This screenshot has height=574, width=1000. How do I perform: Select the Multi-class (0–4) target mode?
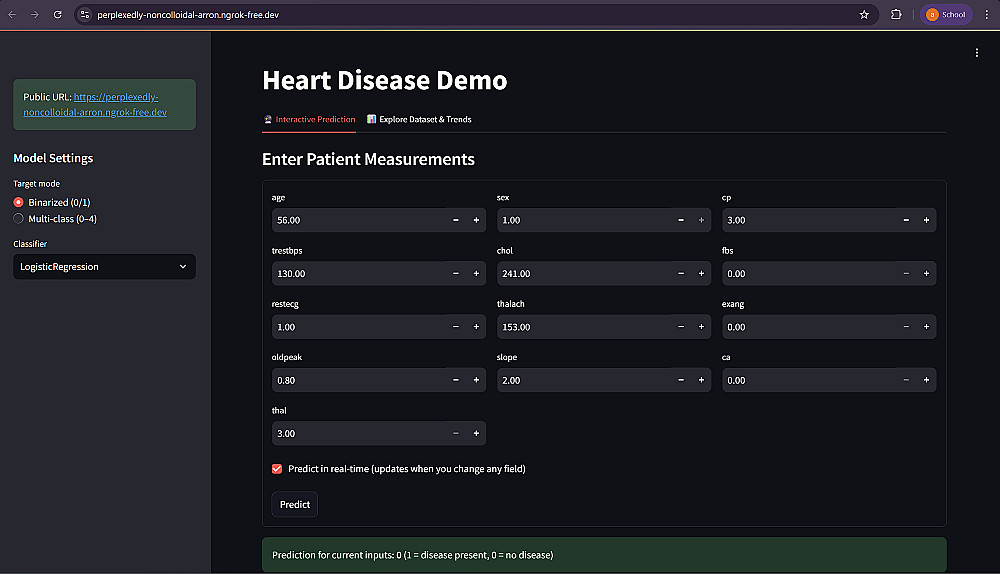(18, 218)
